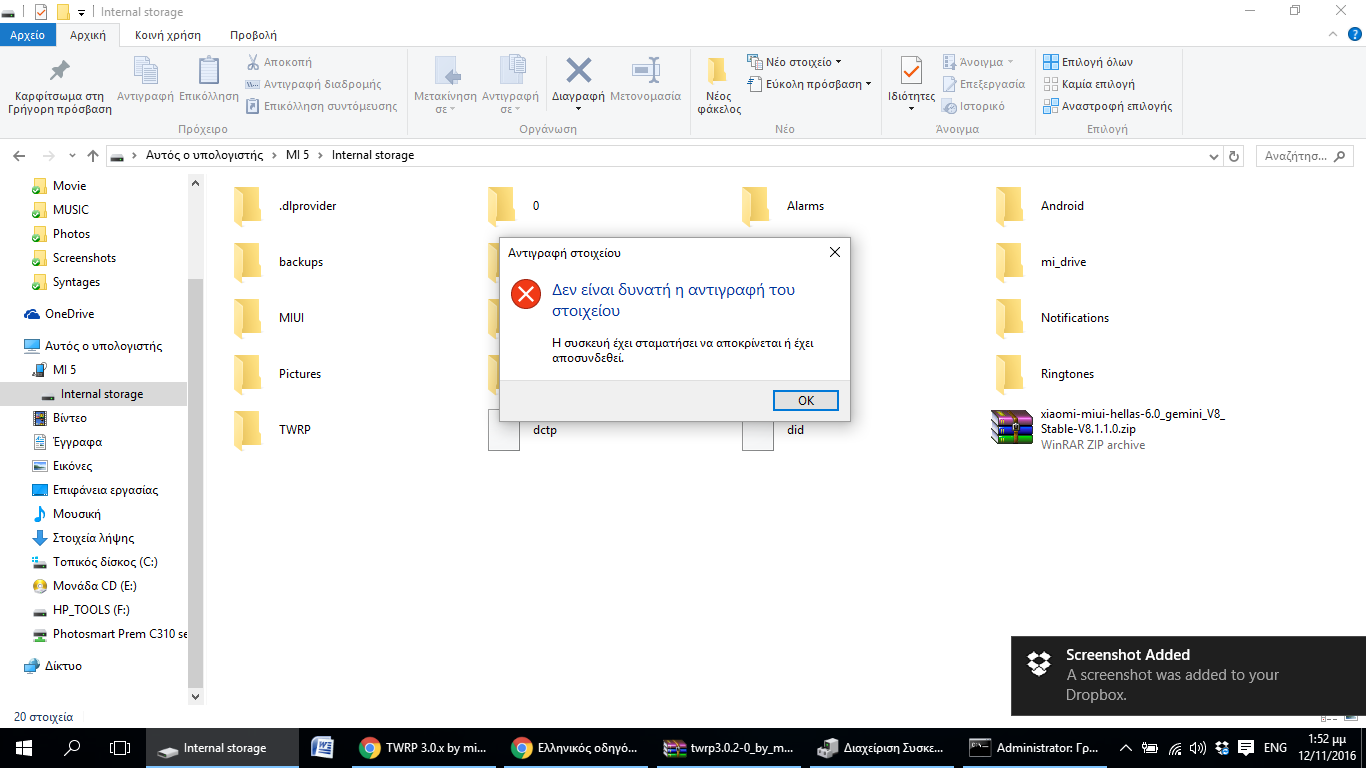This screenshot has height=768, width=1366.
Task: Select MI 5 in the navigation tree
Action: click(64, 370)
